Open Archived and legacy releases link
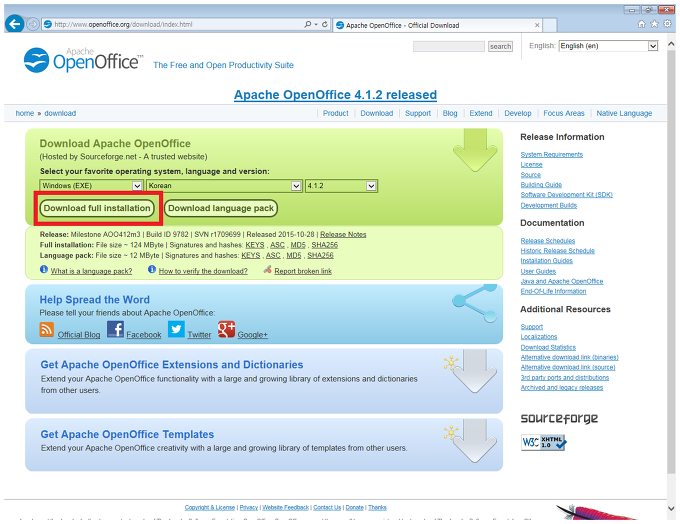This screenshot has width=680, height=524. point(562,387)
